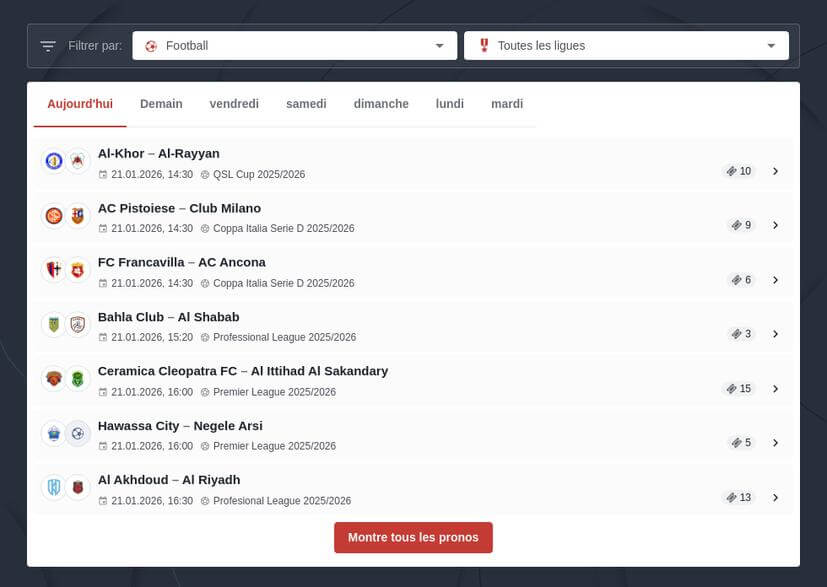Click the filter lines icon beside Filtrer par

point(48,46)
